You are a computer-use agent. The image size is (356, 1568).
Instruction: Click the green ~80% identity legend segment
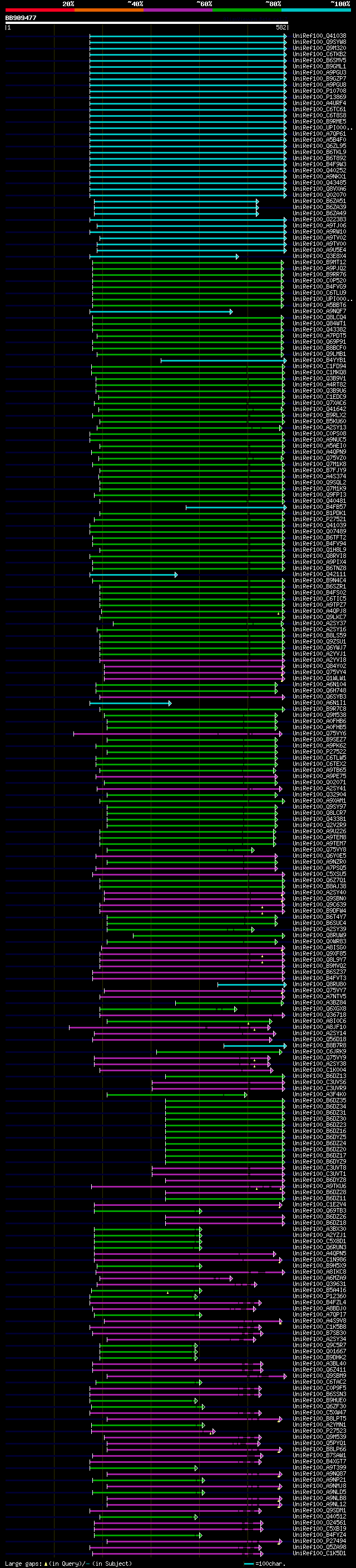point(247,10)
